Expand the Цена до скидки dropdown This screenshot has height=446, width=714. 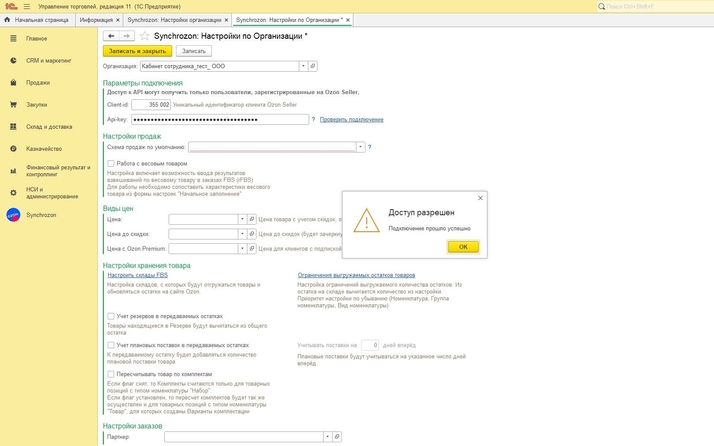point(242,233)
